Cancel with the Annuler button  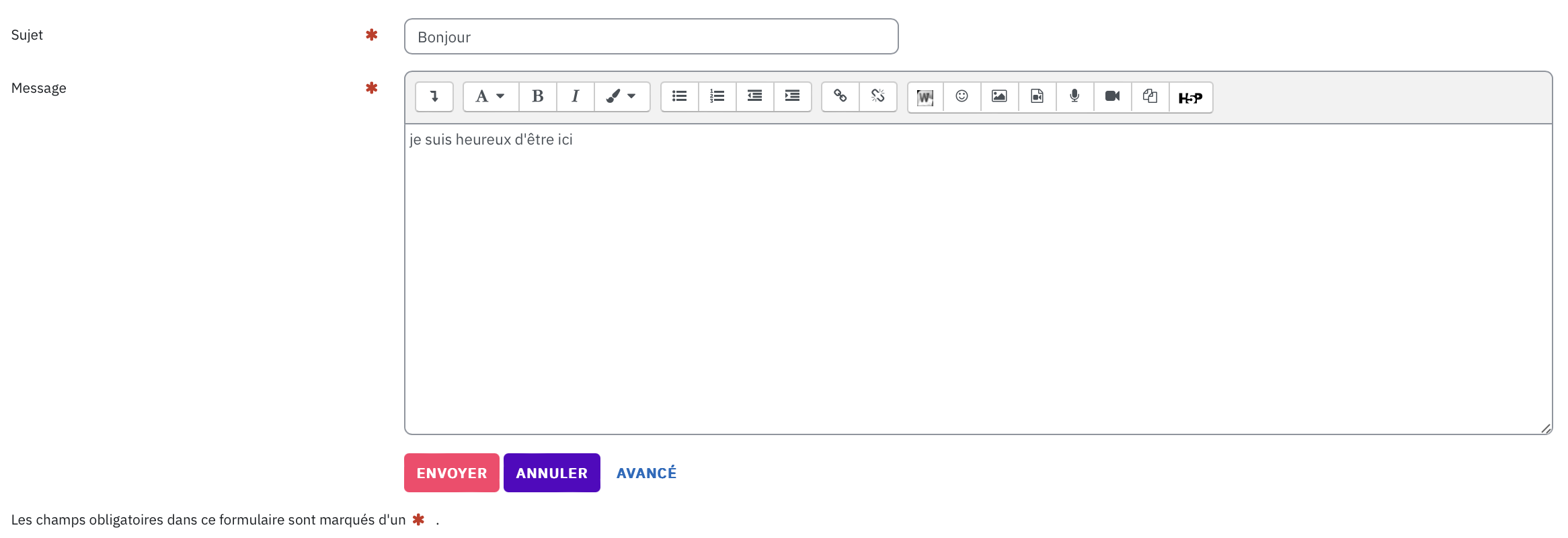coord(552,473)
